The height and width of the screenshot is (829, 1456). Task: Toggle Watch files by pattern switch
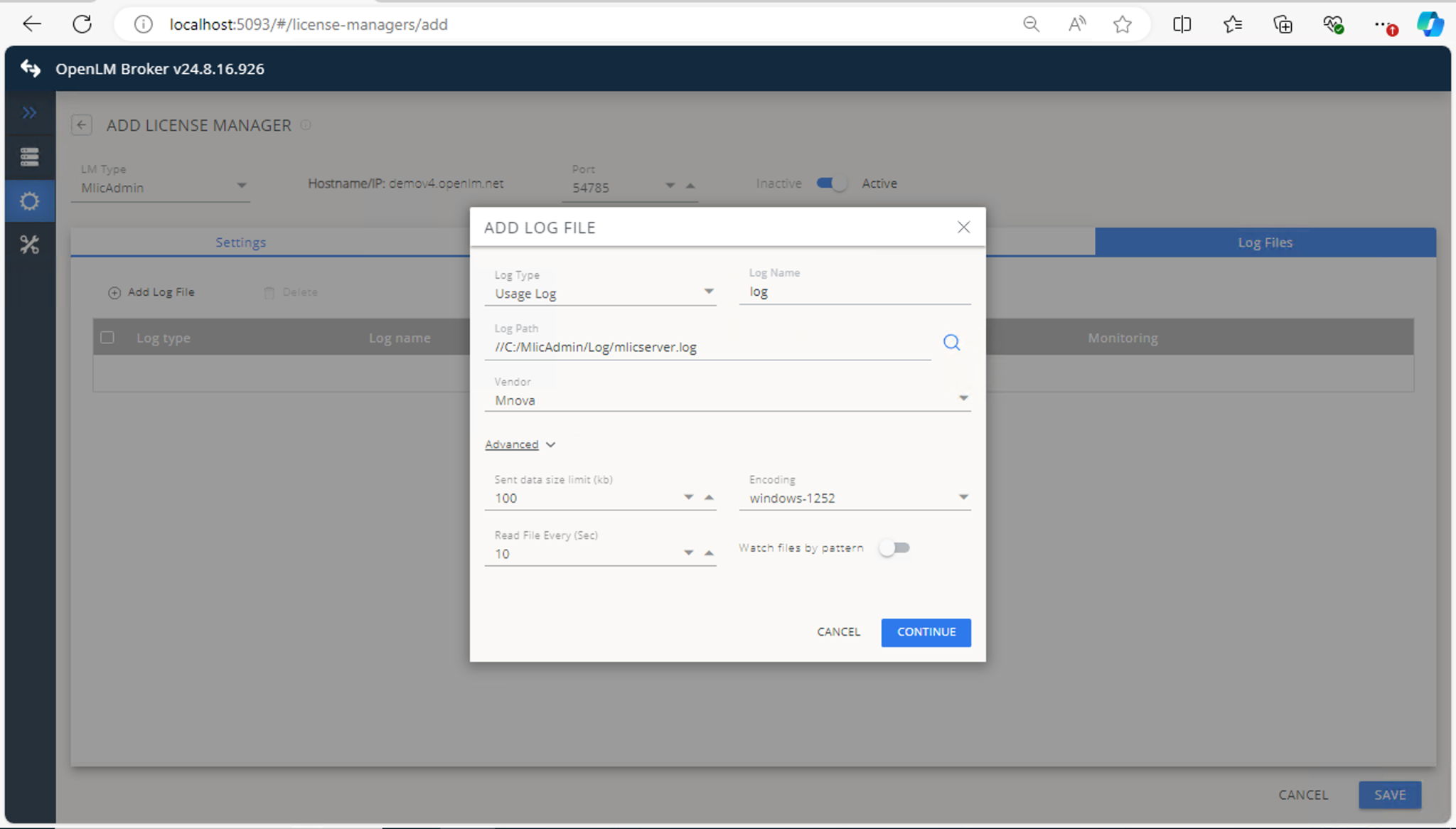pyautogui.click(x=894, y=547)
